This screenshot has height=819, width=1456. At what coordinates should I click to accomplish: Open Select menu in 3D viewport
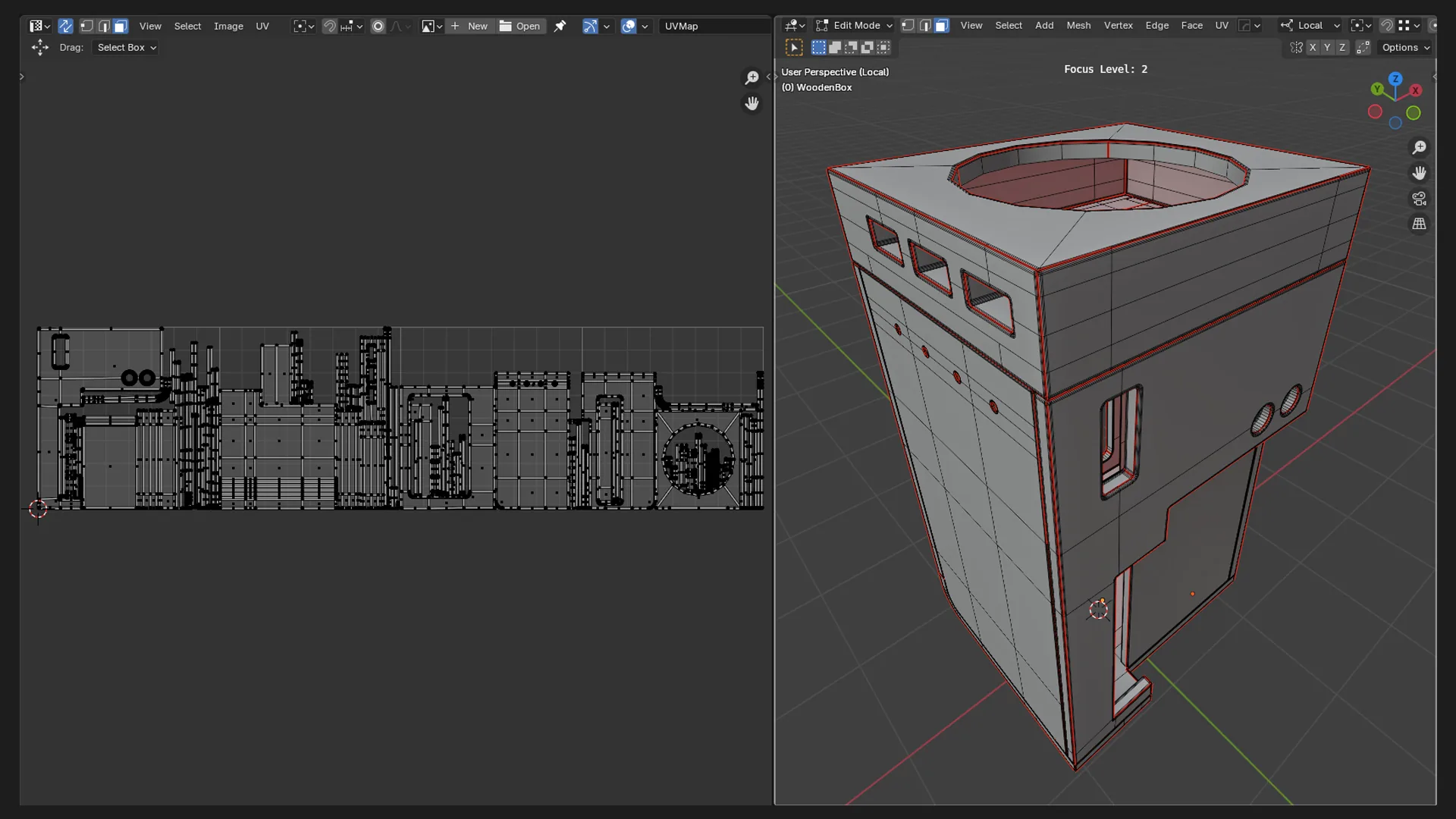pos(1009,25)
